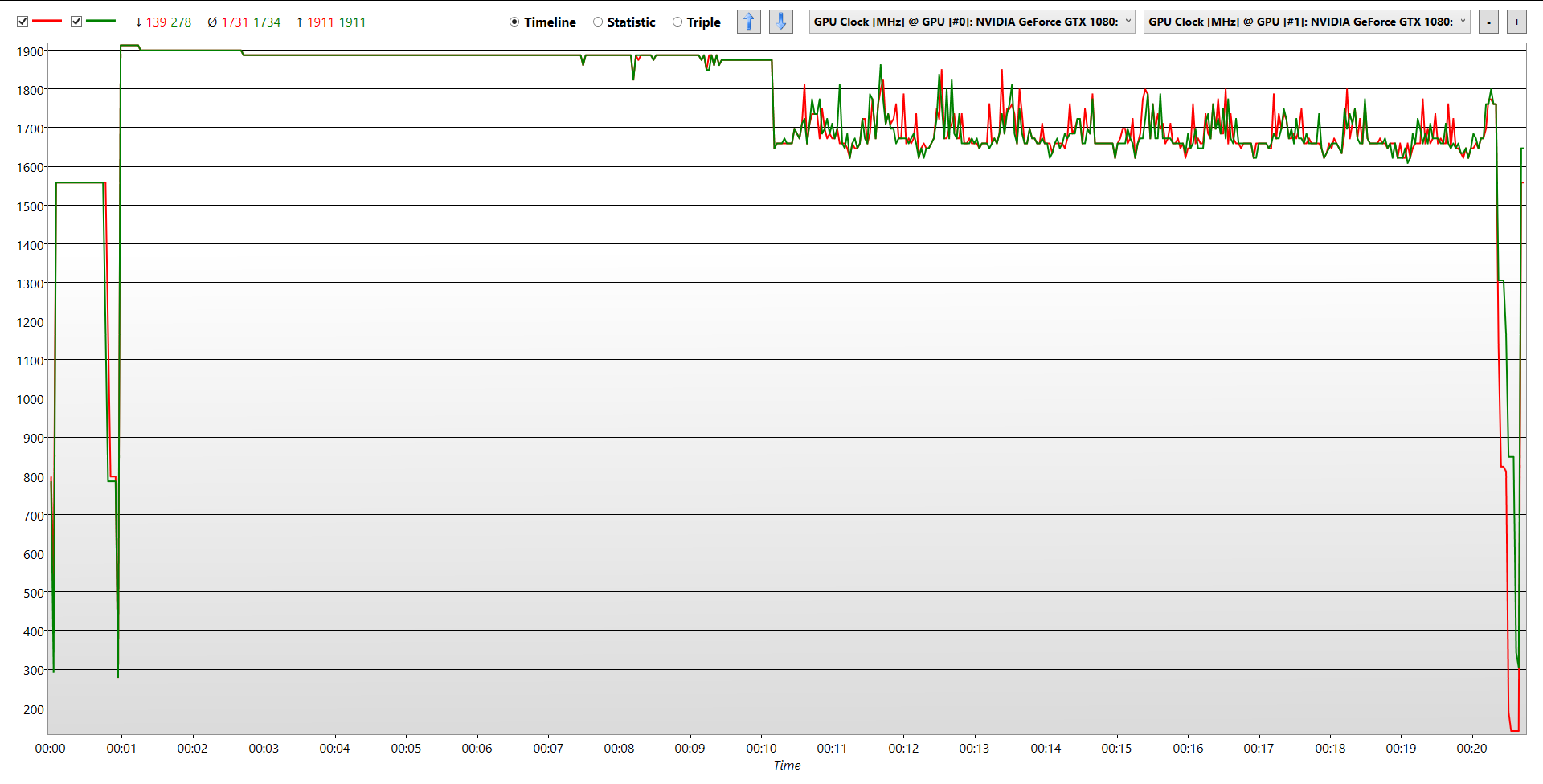This screenshot has height=784, width=1543.
Task: Click the minimum value down-arrow indicator
Action: tap(139, 22)
